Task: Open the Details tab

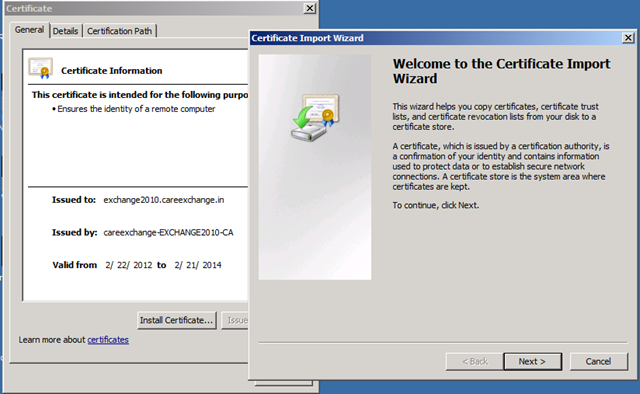Action: [65, 31]
